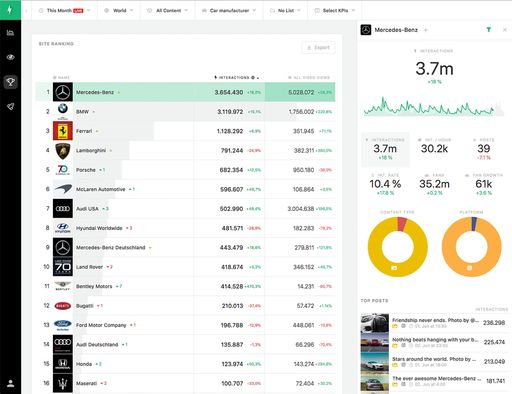The width and height of the screenshot is (512, 394).
Task: Open the All Content dropdown
Action: pyautogui.click(x=168, y=10)
